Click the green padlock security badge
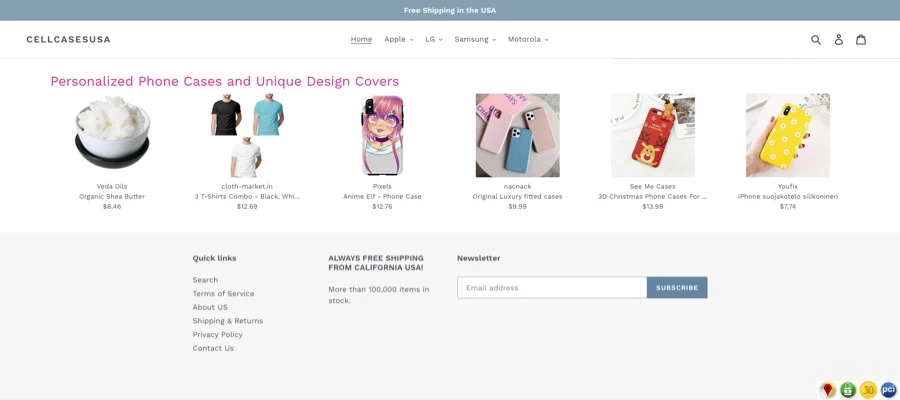This screenshot has height=400, width=900. (x=848, y=389)
